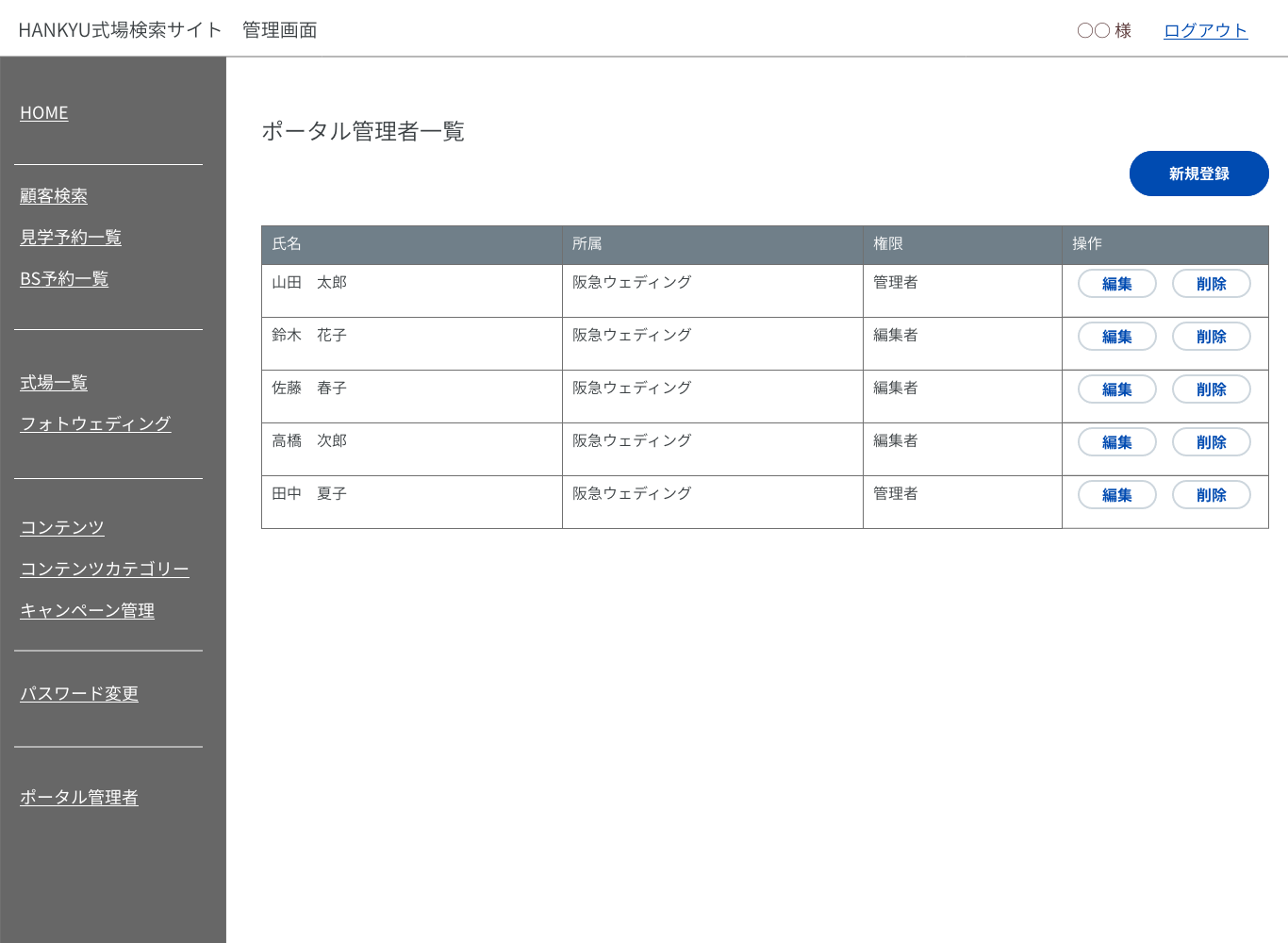Click the 新規登録 button

coord(1198,174)
